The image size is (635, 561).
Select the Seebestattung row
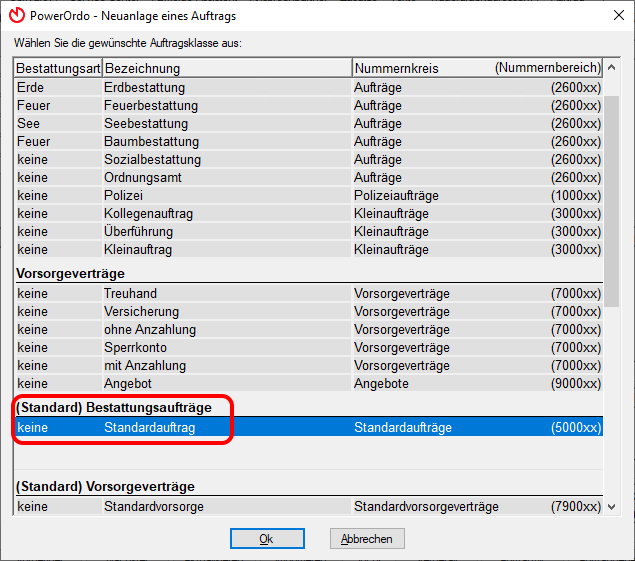click(309, 124)
